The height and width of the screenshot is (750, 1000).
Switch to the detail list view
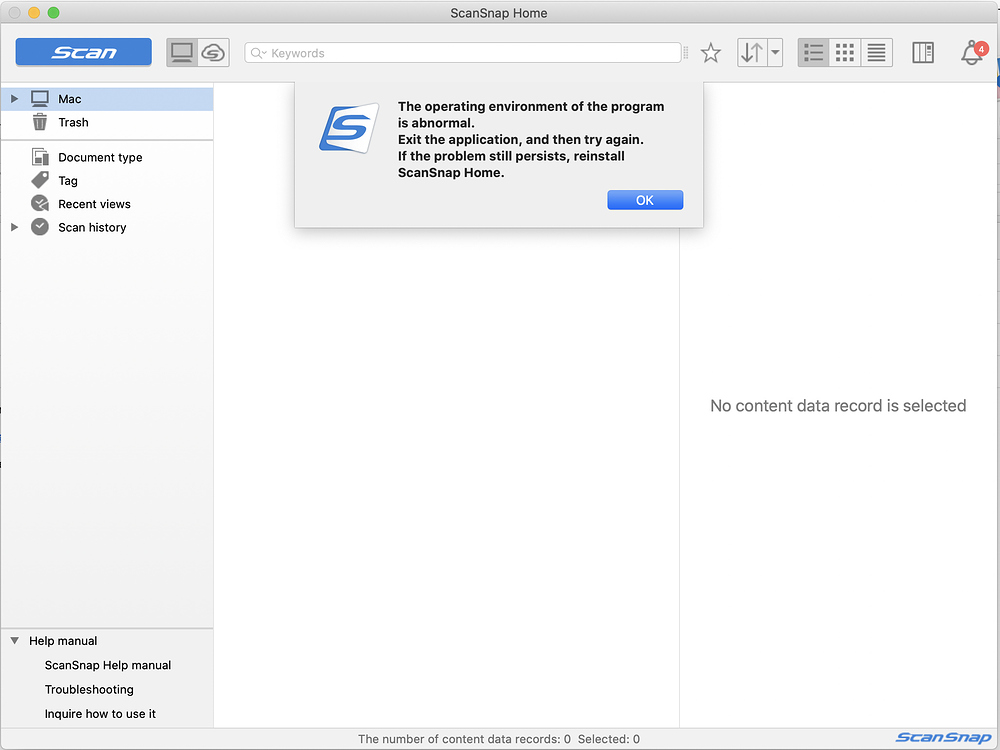812,52
